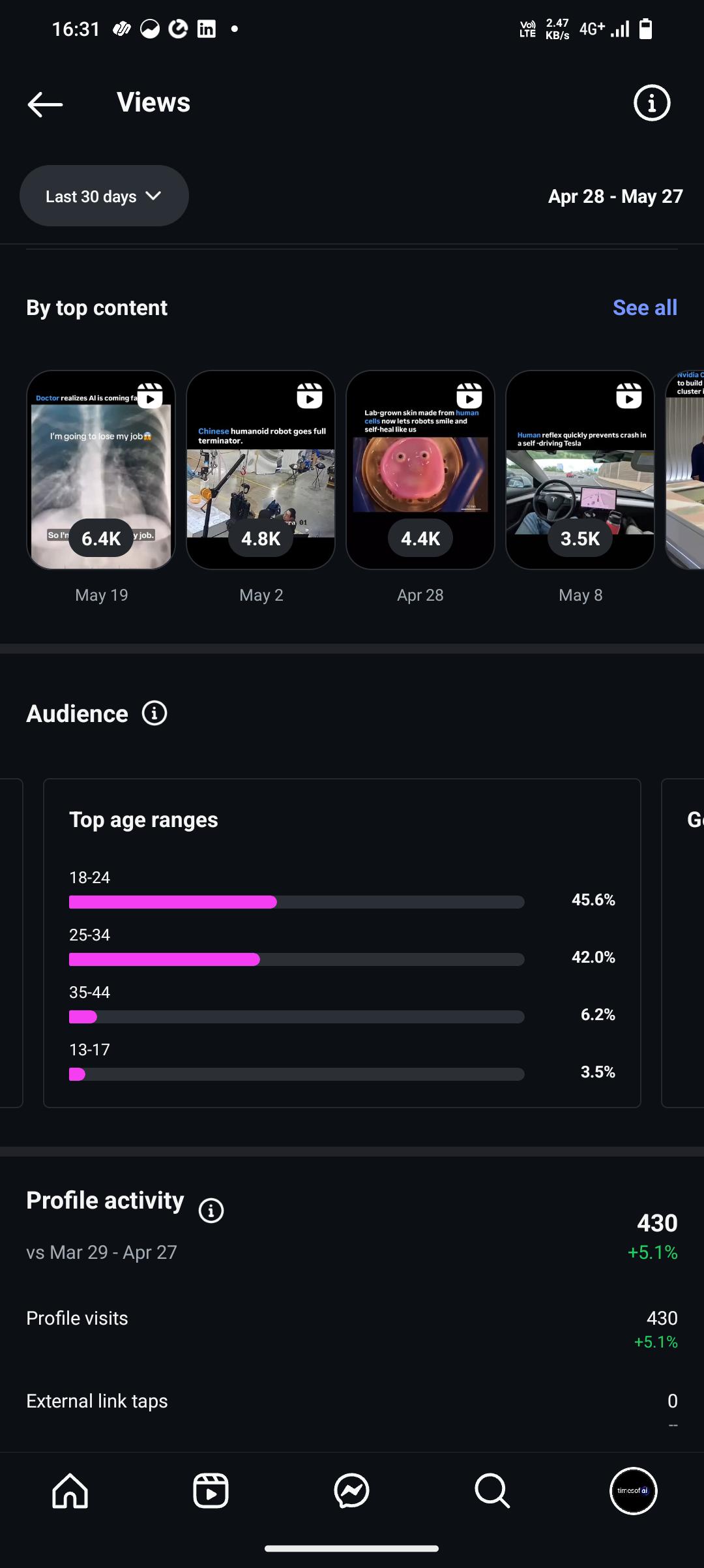This screenshot has height=1568, width=704.
Task: Open the Doctor AI reel with 6.4K views
Action: (101, 470)
